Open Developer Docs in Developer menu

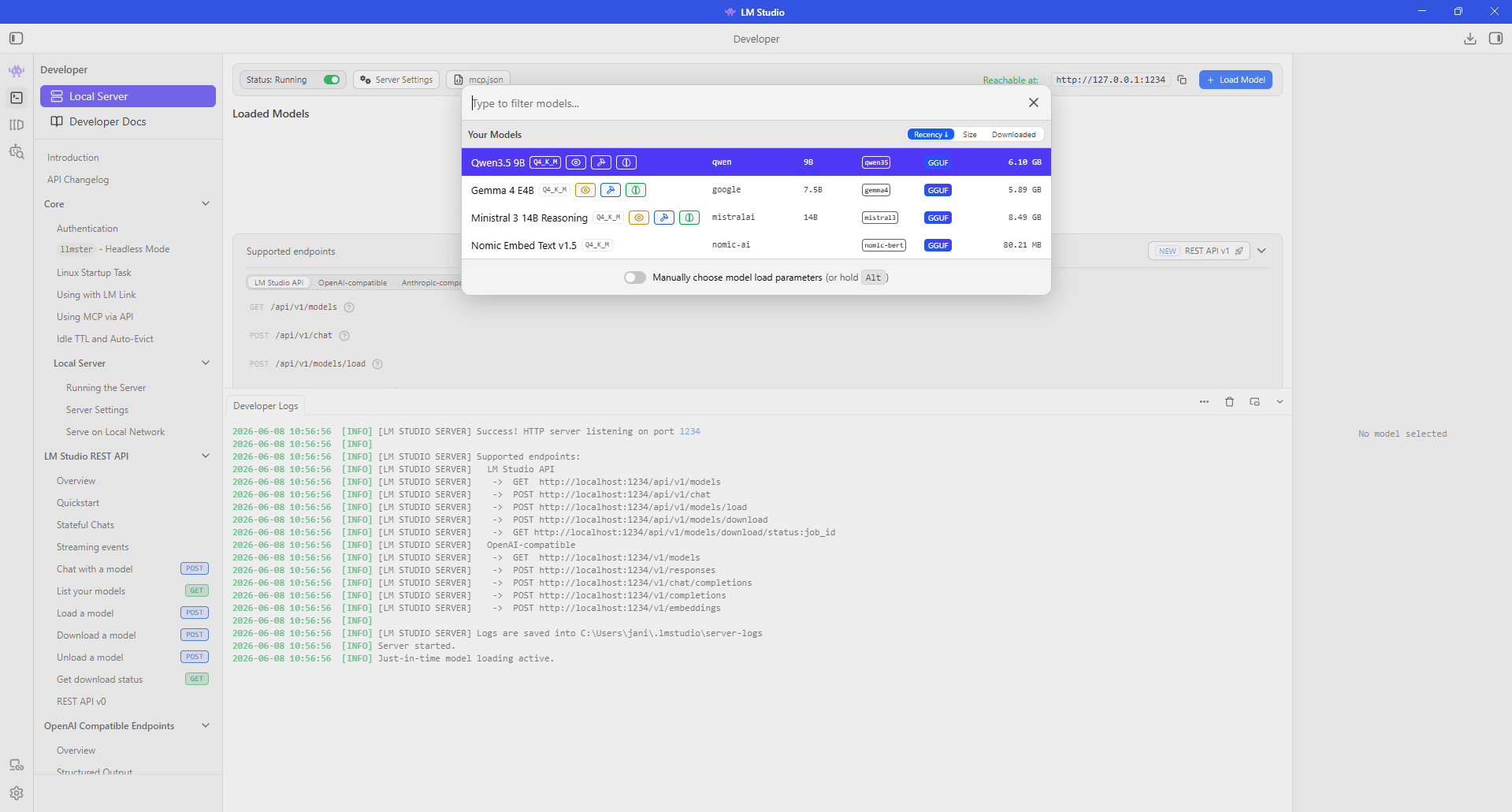(x=128, y=121)
